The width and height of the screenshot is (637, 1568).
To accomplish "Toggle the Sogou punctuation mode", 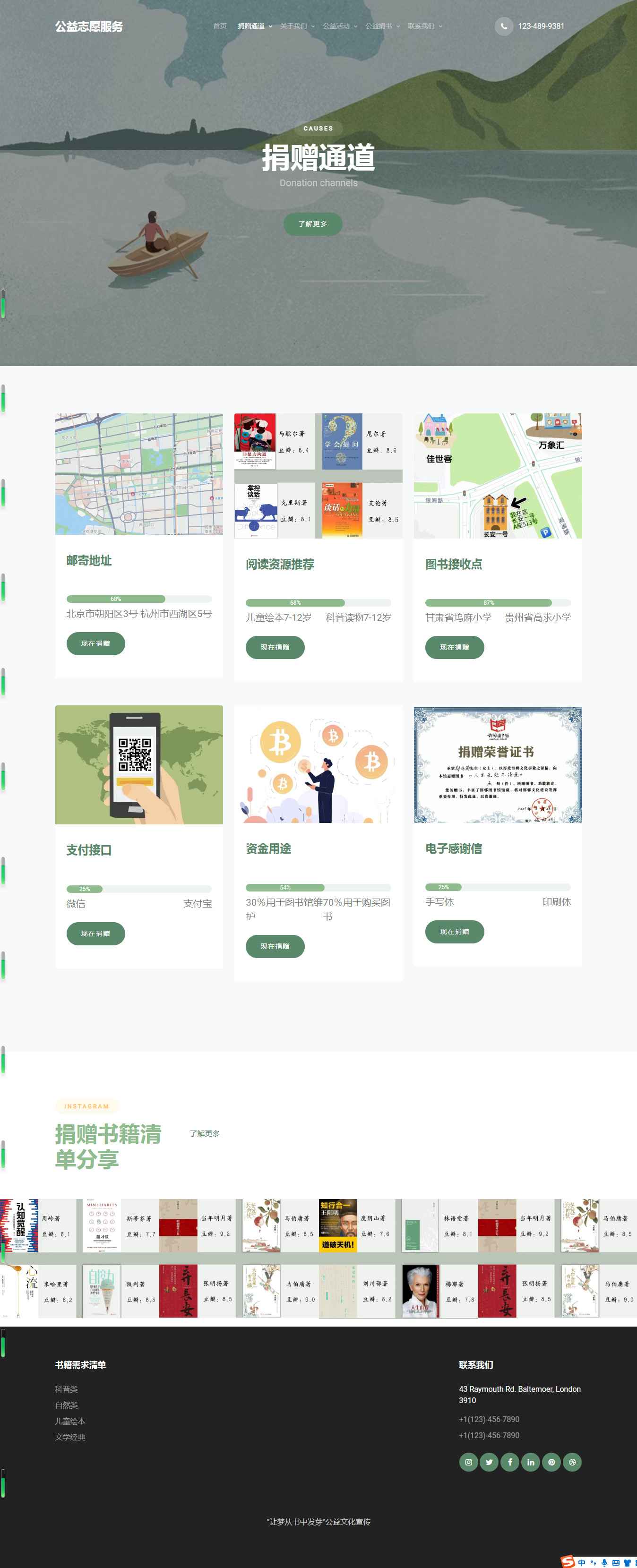I will coord(593,1562).
